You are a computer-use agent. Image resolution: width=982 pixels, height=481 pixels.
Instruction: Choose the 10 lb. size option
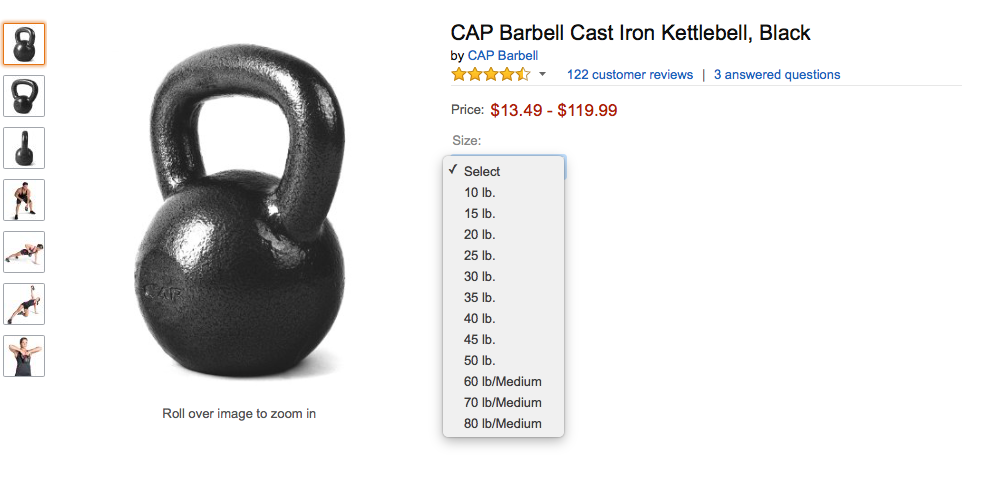point(480,192)
